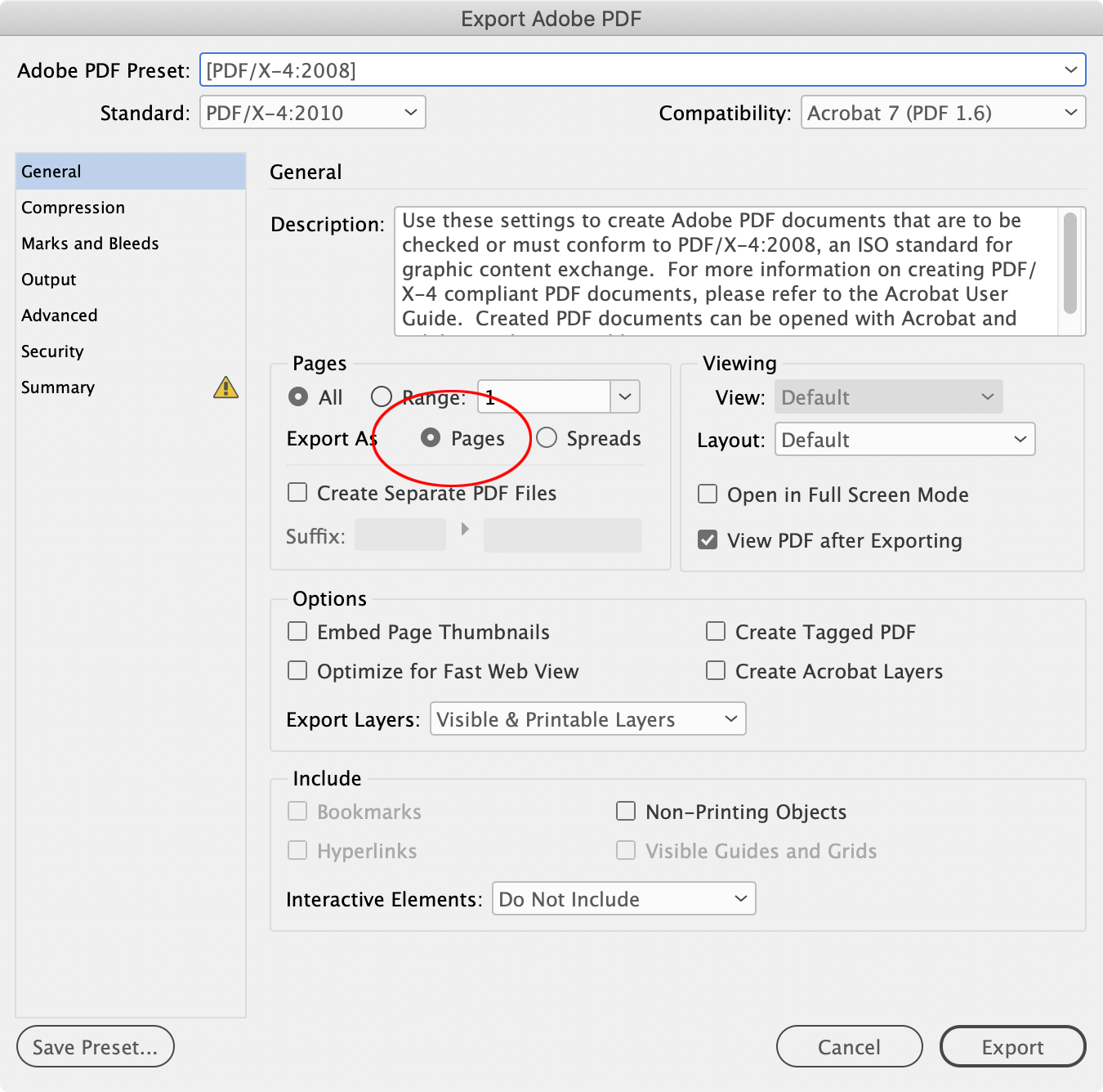This screenshot has width=1103, height=1092.
Task: Enable Create Tagged PDF
Action: click(716, 631)
